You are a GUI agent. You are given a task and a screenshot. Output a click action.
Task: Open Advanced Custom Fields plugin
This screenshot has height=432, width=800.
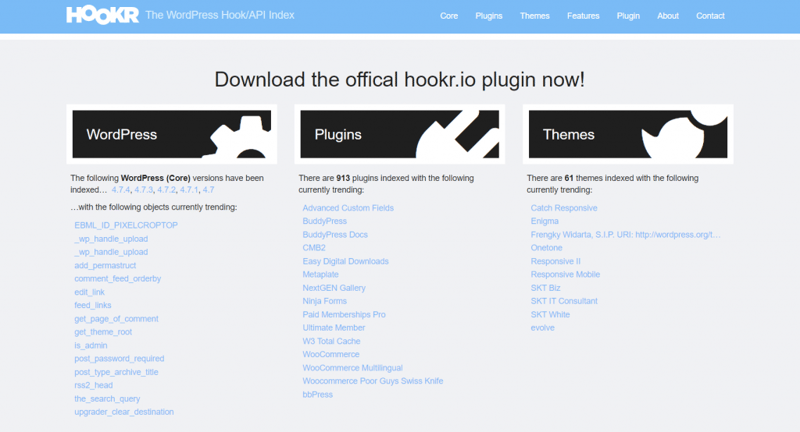coord(348,208)
